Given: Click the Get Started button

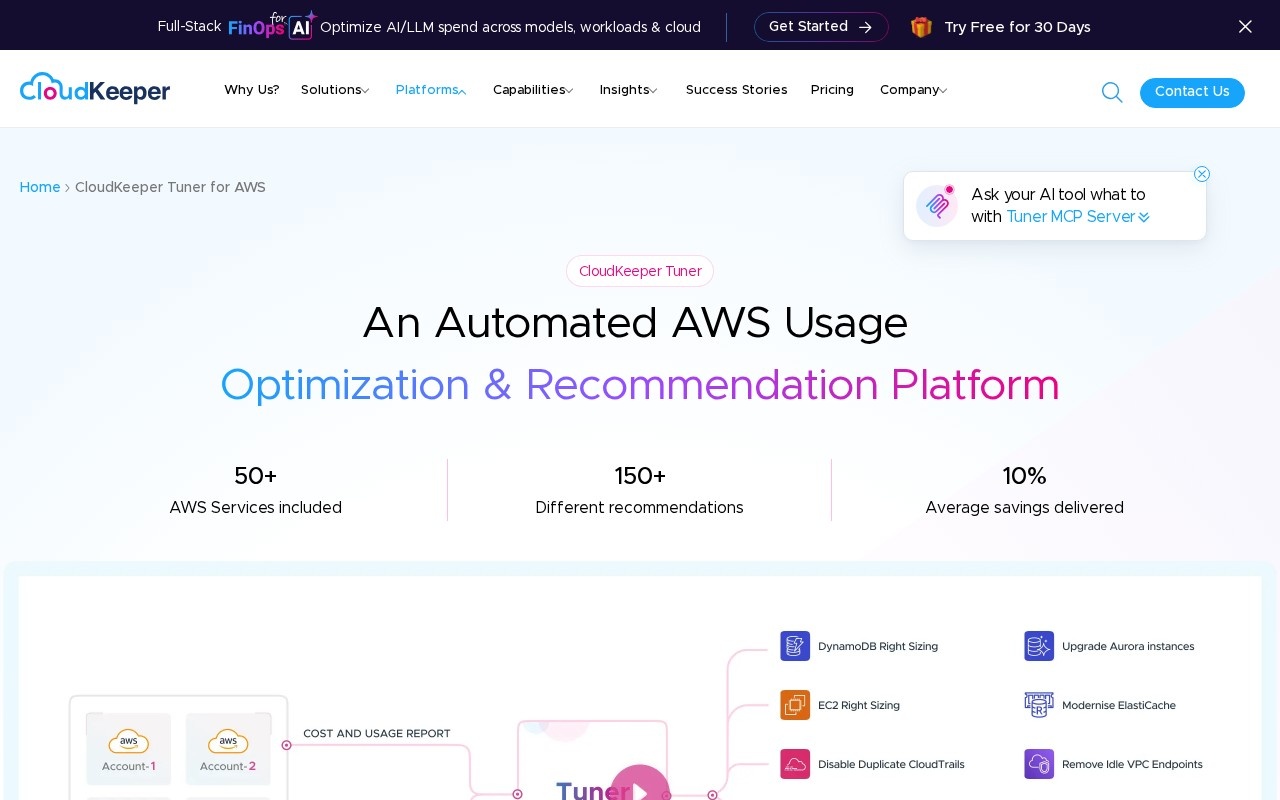Looking at the screenshot, I should 821,27.
